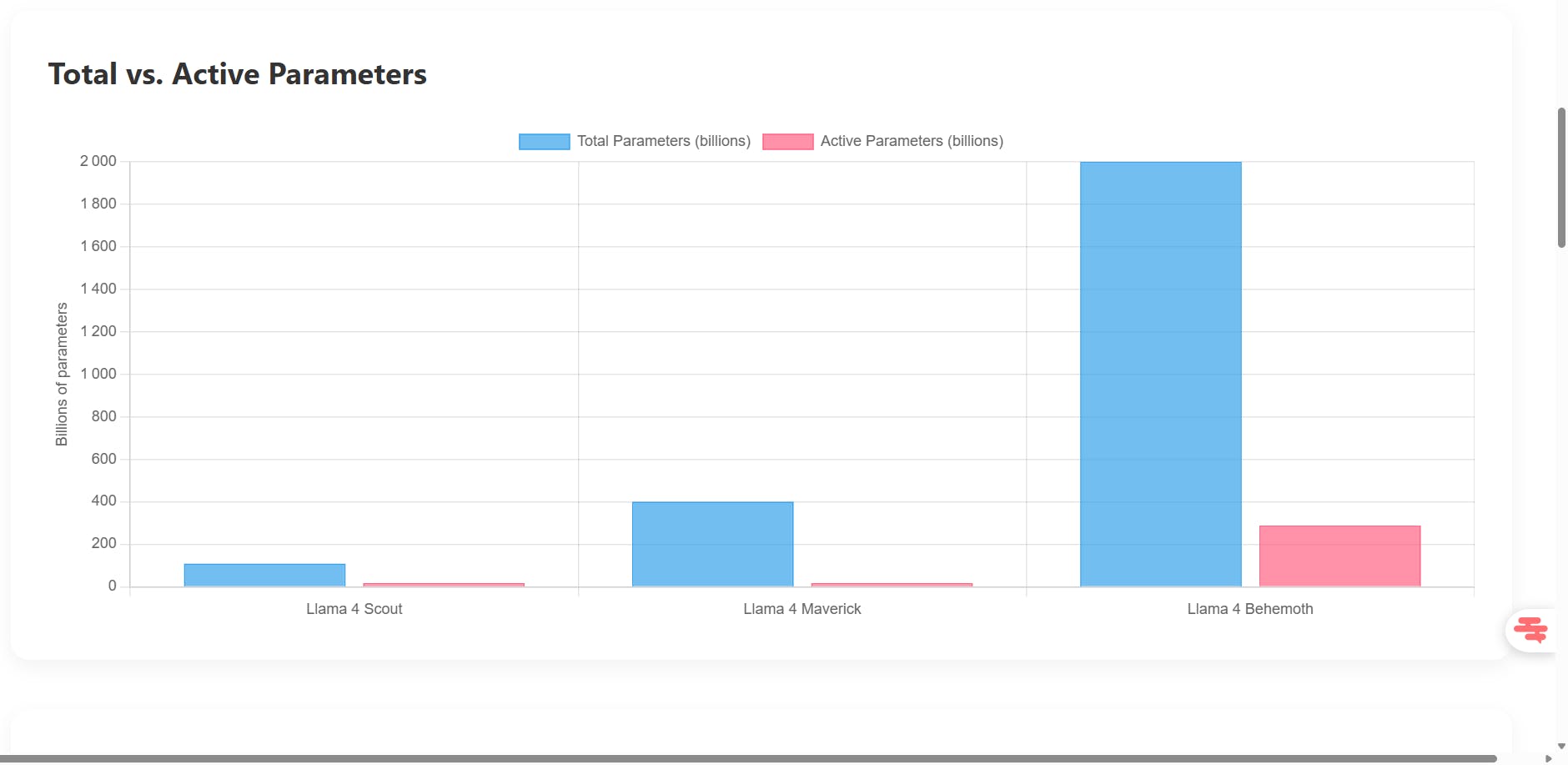The image size is (1568, 765).
Task: Click the "Billions of parameters" axis title
Action: coord(62,374)
